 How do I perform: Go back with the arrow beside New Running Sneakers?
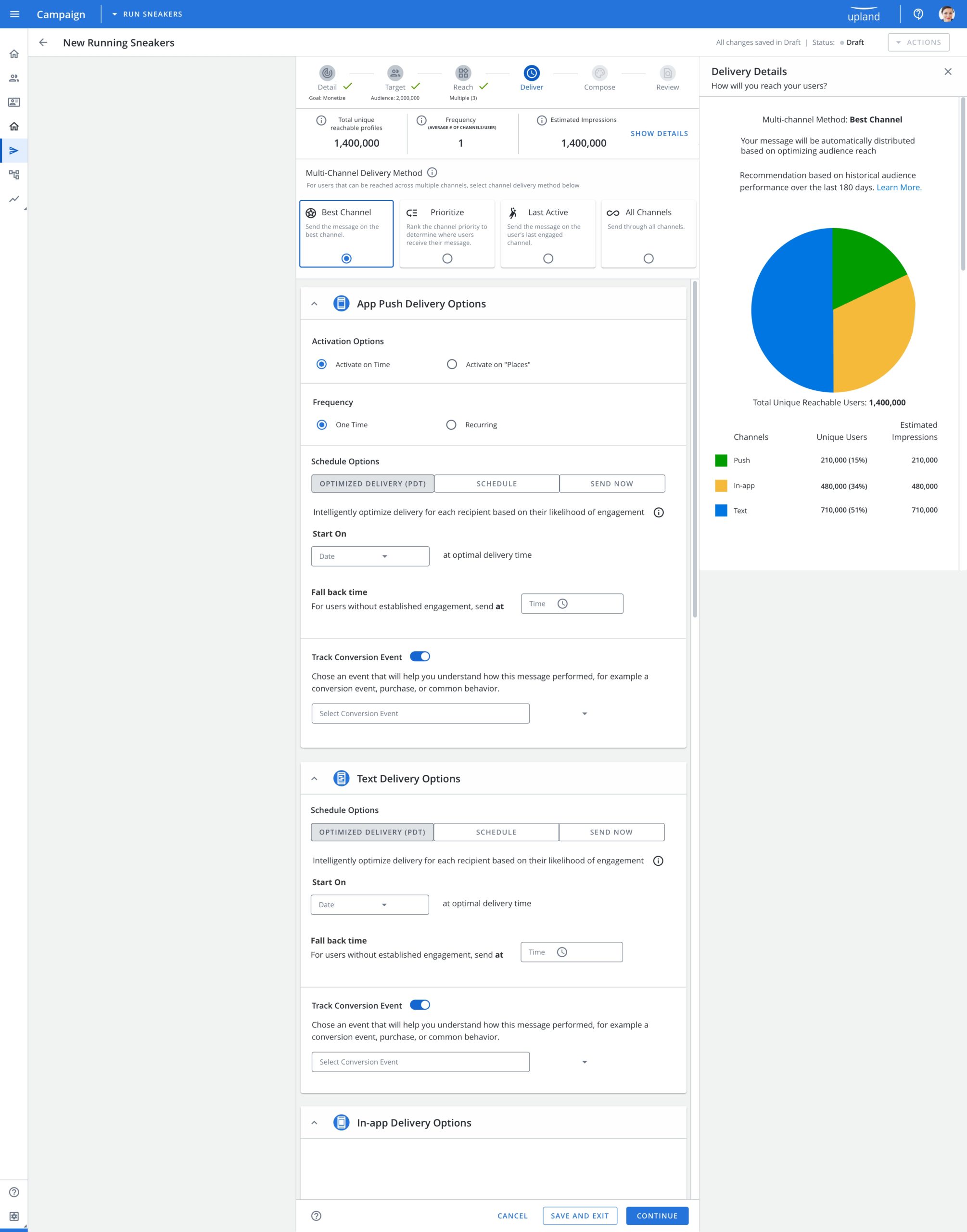tap(43, 42)
